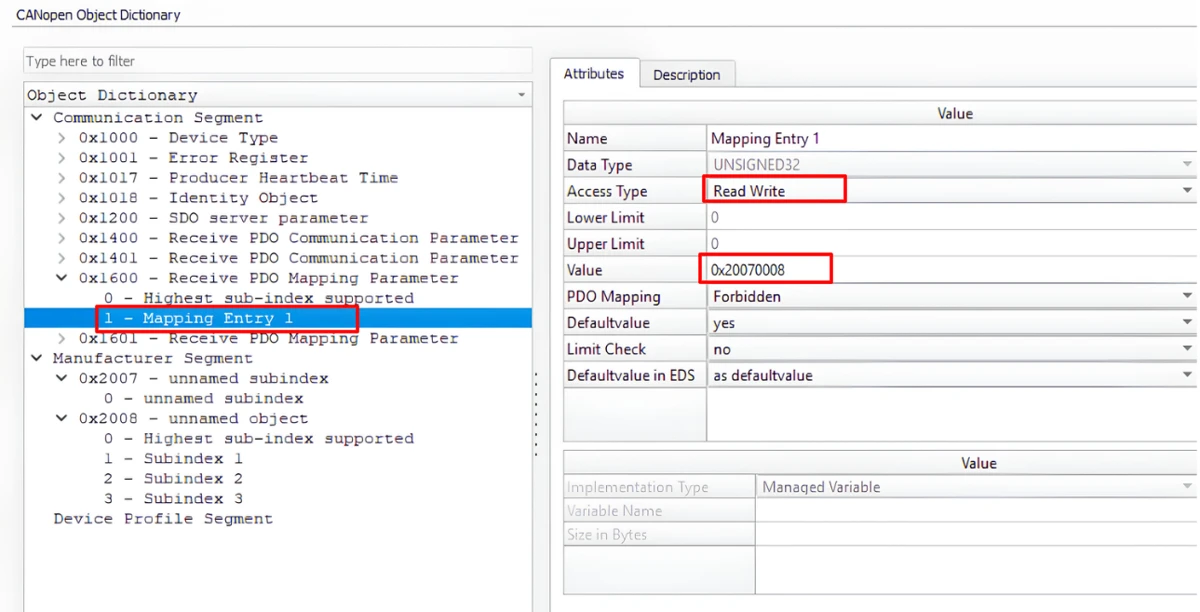Click the Variable Name field

(x=975, y=511)
